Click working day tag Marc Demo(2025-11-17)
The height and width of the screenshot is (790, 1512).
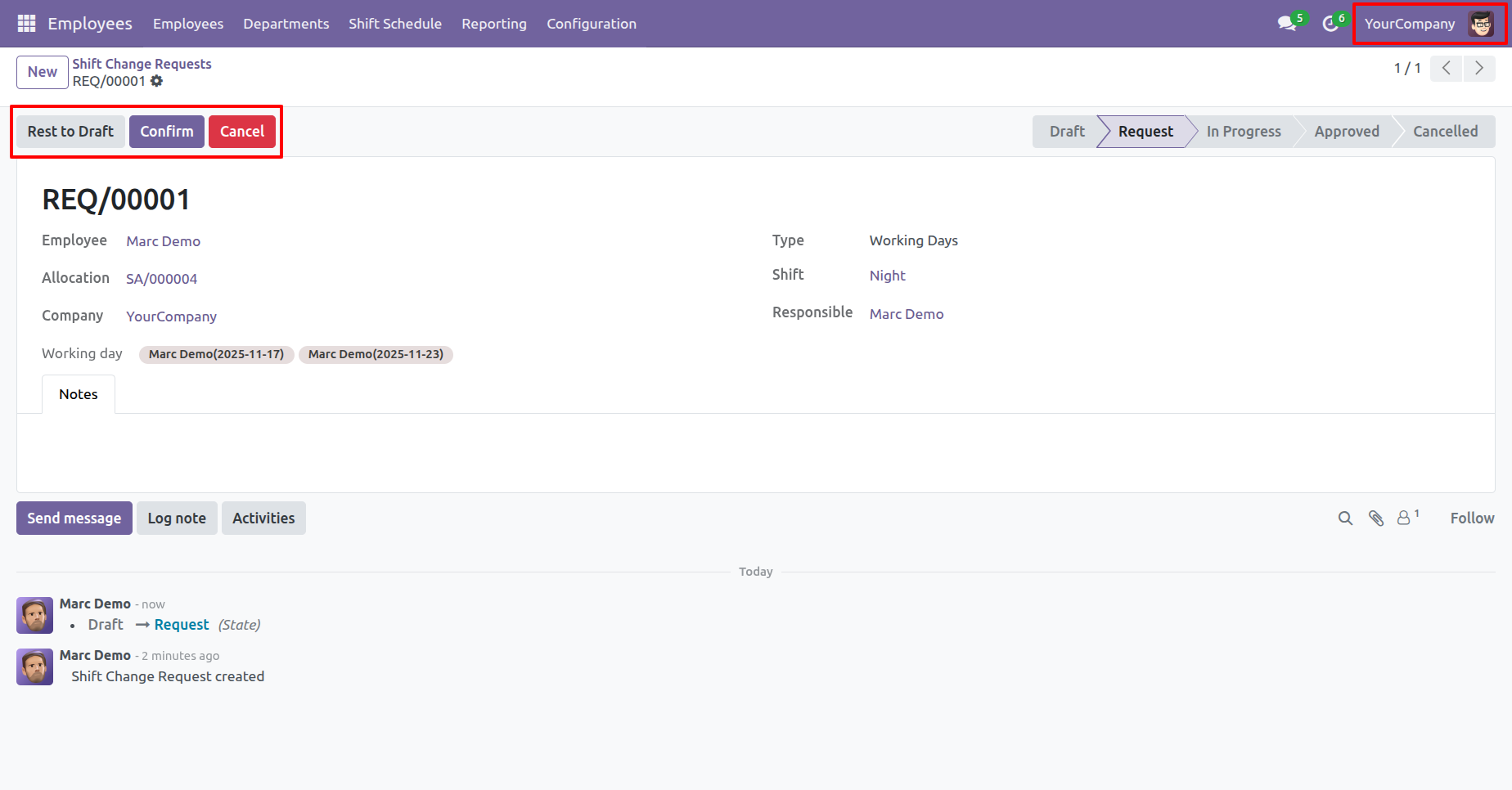pos(216,354)
